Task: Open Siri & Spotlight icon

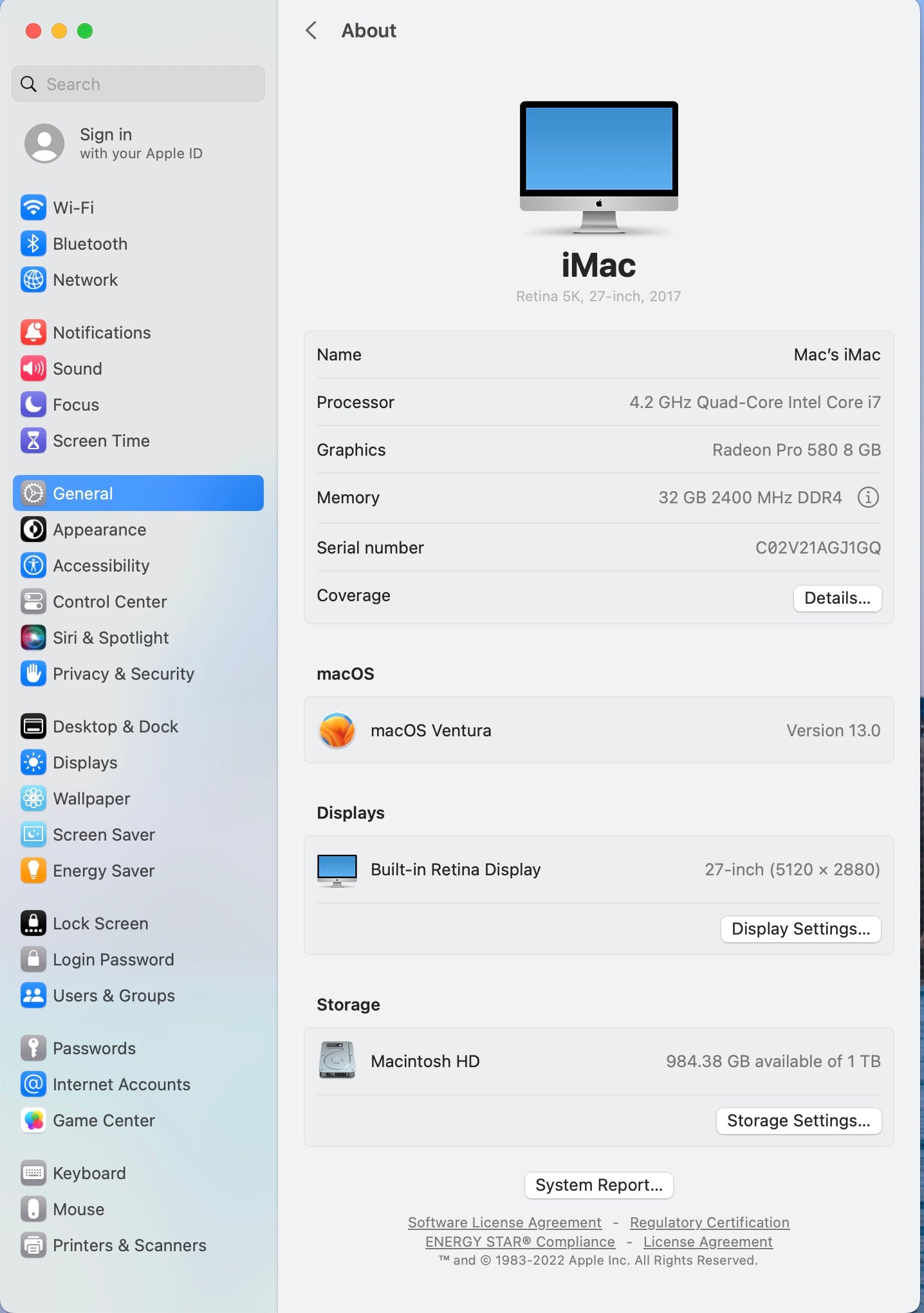Action: [x=33, y=637]
